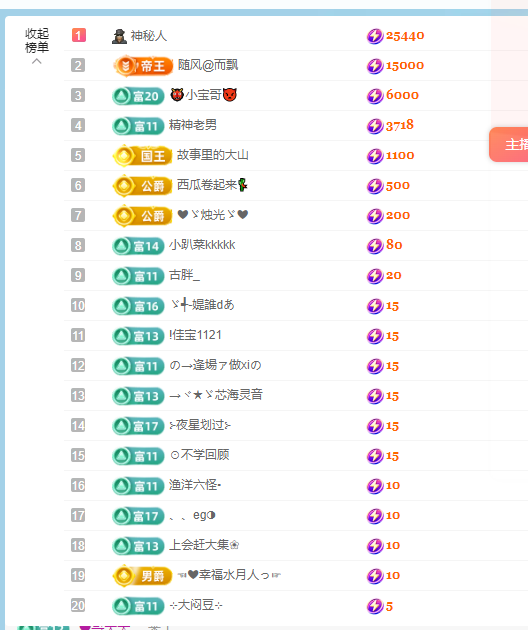Screen dimensions: 528x630
Task: Collapse the leaderboard with 收起榜单
Action: (37, 41)
